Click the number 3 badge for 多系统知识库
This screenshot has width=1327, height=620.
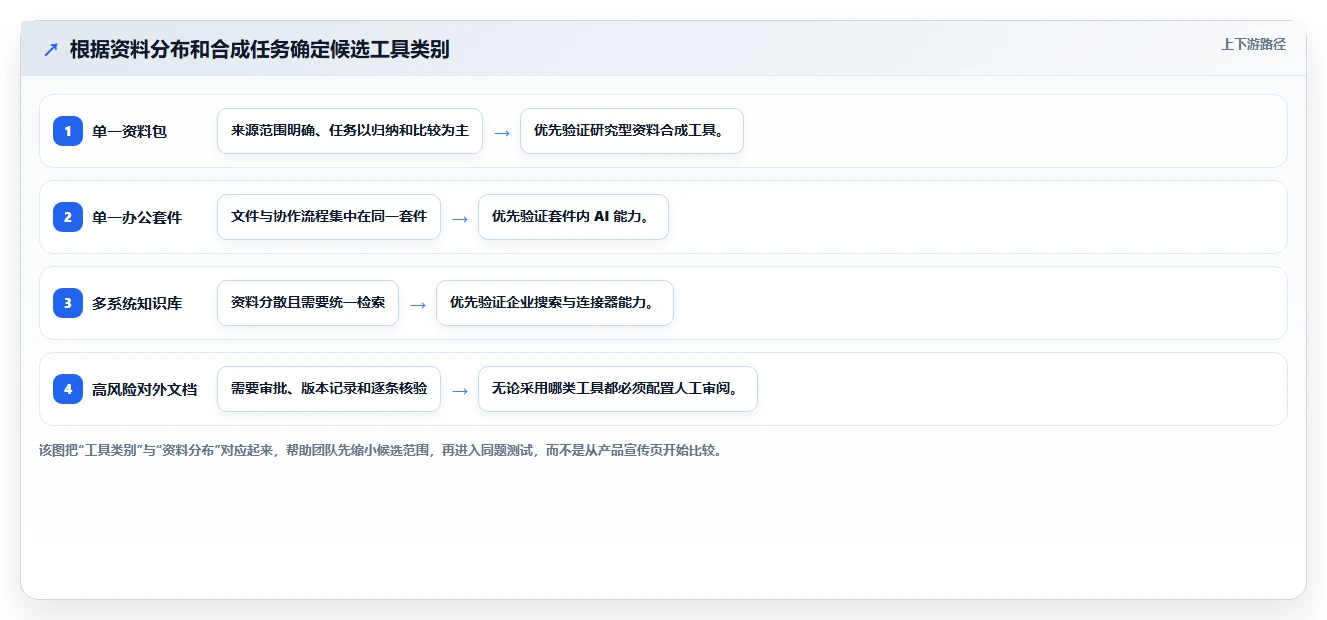[x=68, y=303]
